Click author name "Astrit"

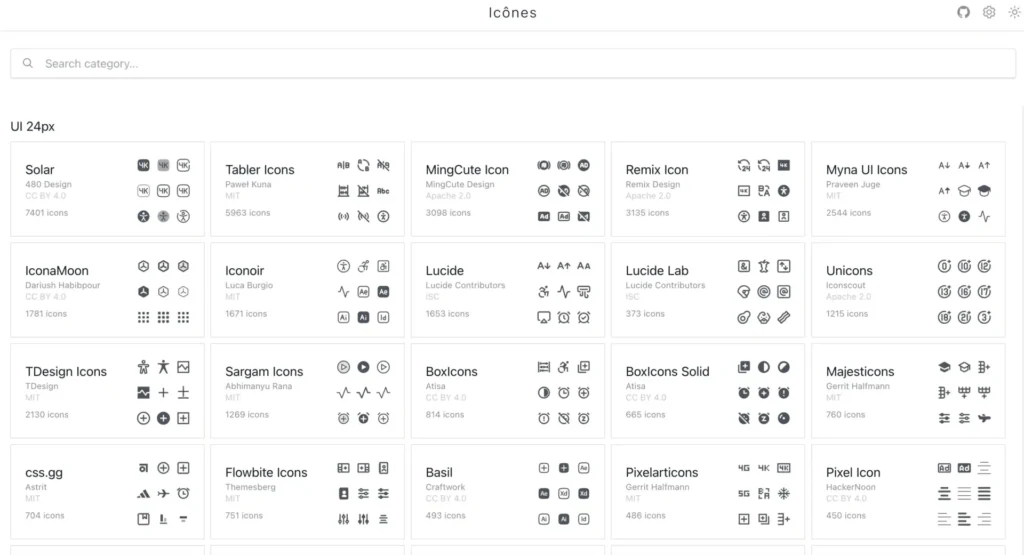[x=36, y=487]
